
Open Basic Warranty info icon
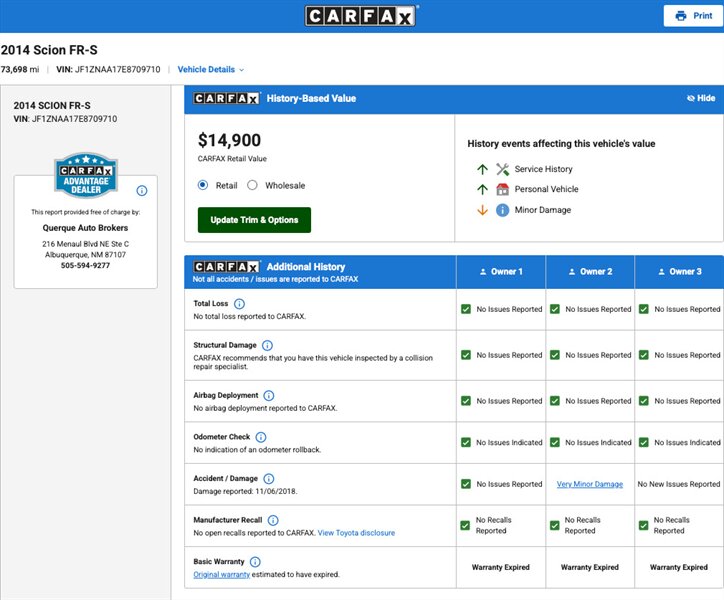[255, 562]
